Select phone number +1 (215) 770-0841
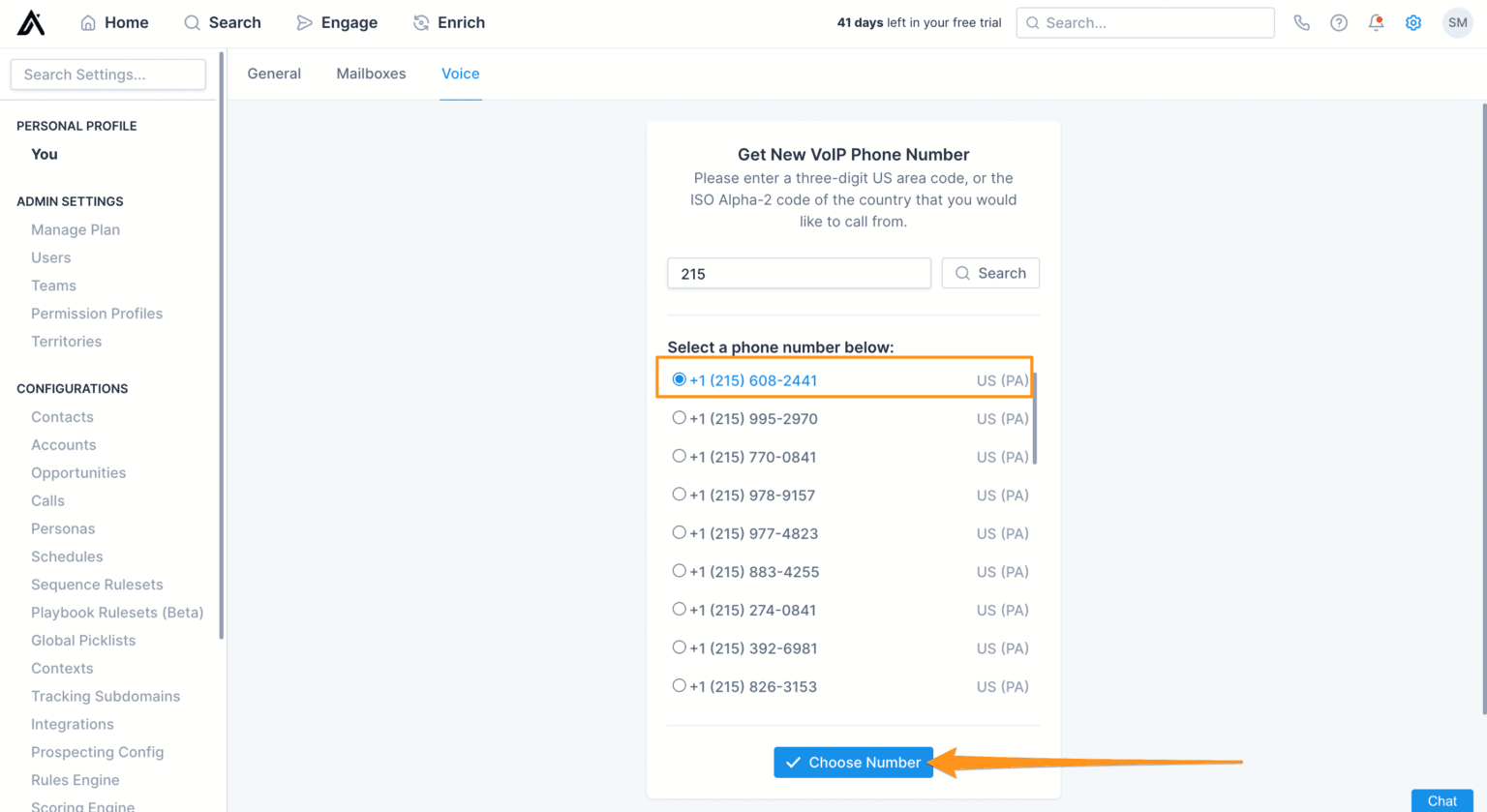The image size is (1487, 812). [x=680, y=456]
